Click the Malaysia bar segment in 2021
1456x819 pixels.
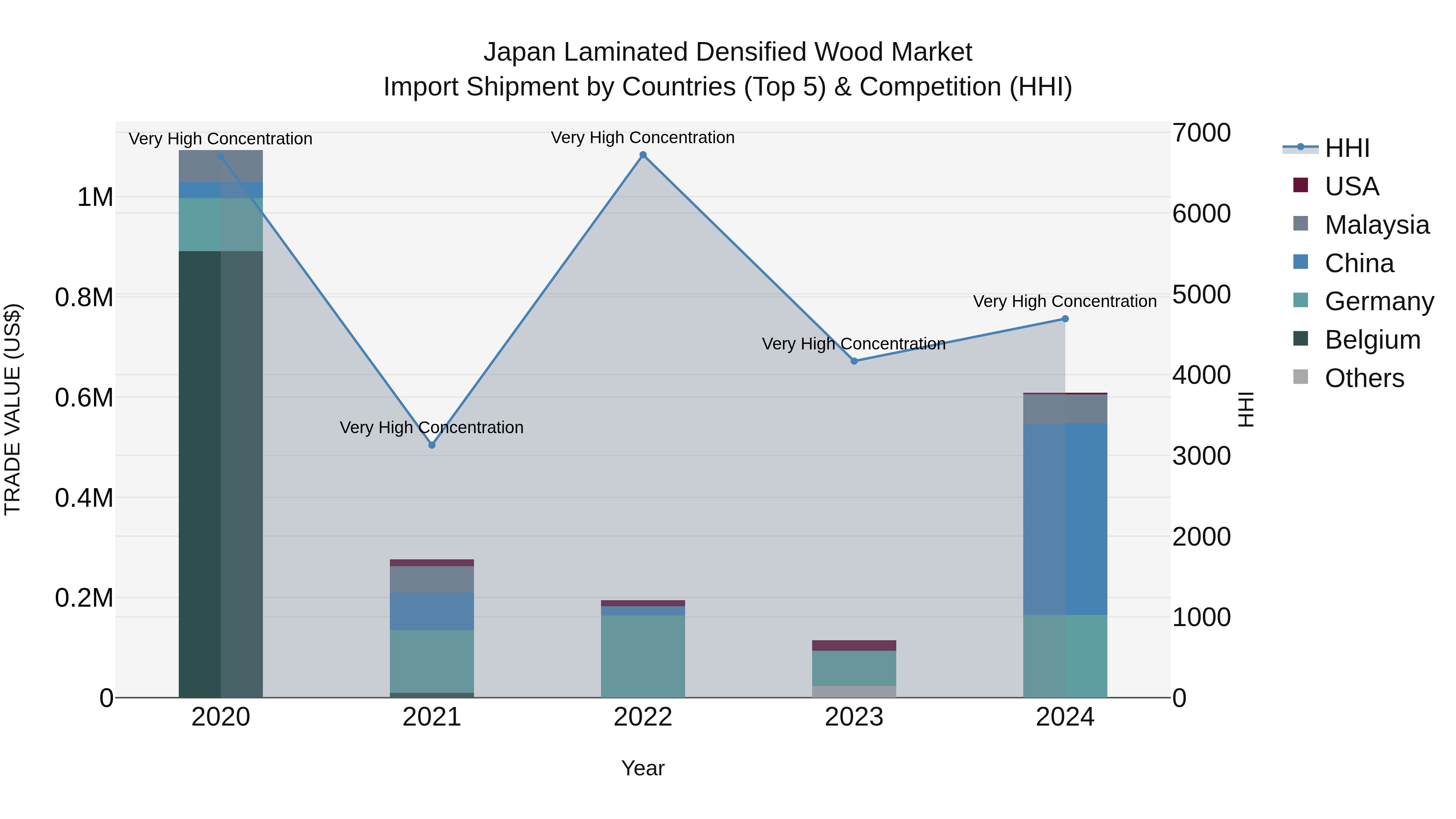(x=432, y=579)
